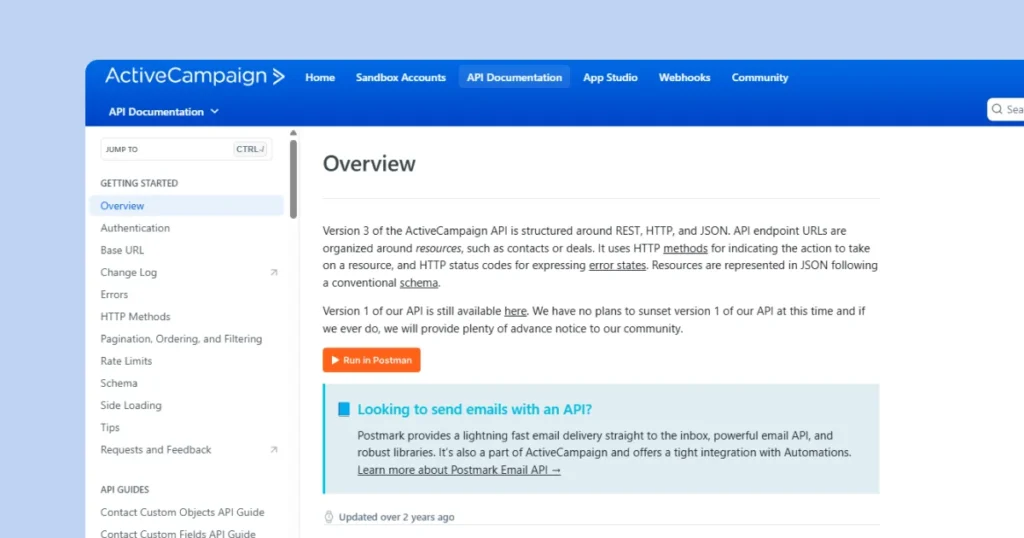Expand the API Documentation version dropdown
Viewport: 1024px width, 538px height.
(x=163, y=112)
